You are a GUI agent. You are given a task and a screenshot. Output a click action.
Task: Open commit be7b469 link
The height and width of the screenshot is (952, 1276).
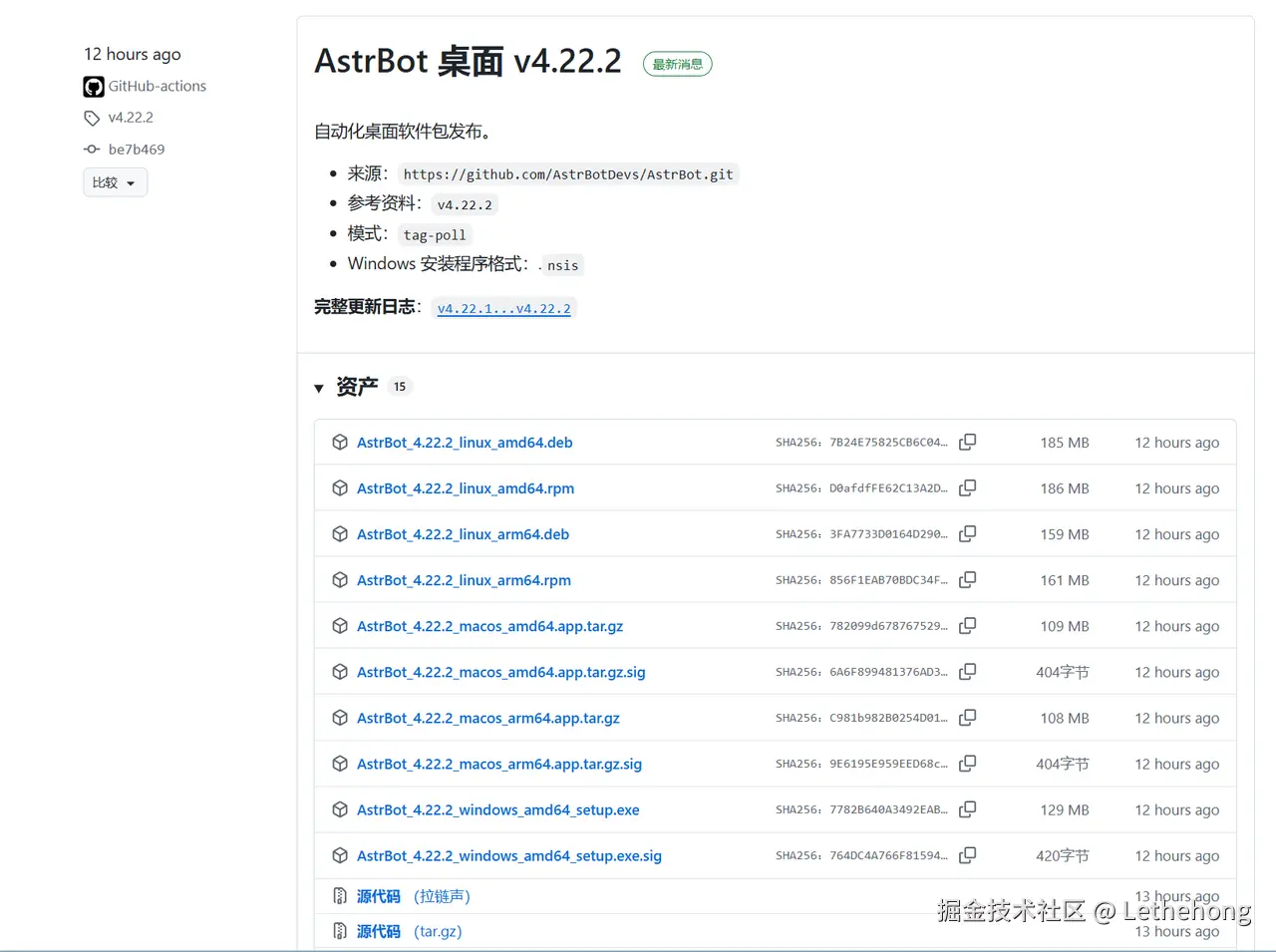pyautogui.click(x=137, y=149)
